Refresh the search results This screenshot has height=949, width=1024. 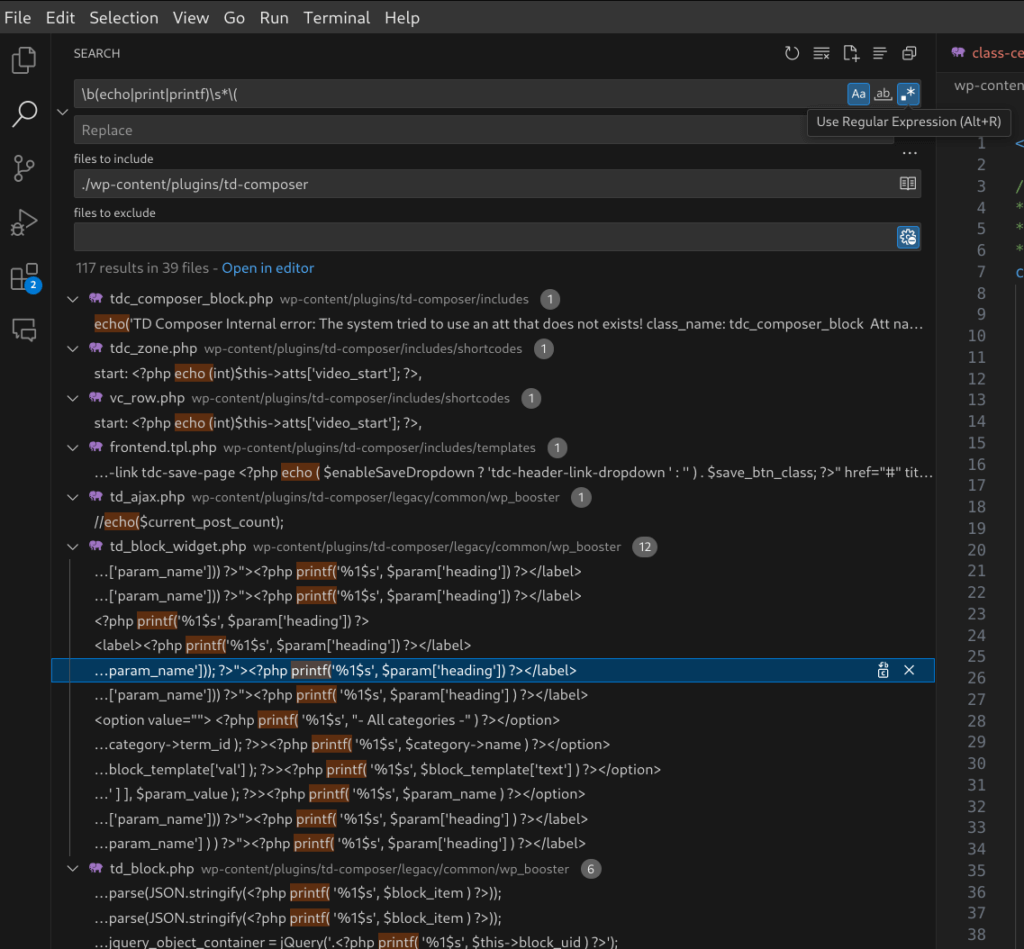tap(792, 53)
